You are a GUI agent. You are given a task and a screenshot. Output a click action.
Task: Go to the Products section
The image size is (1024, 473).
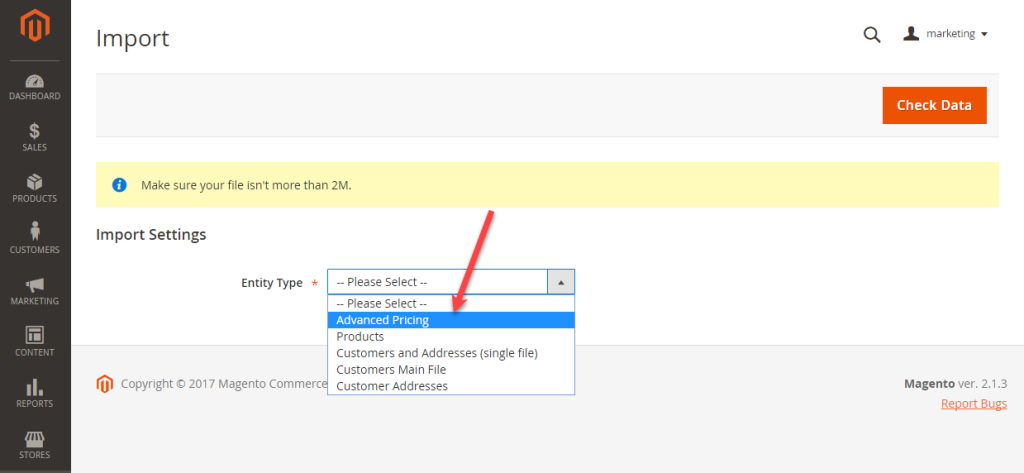[35, 189]
